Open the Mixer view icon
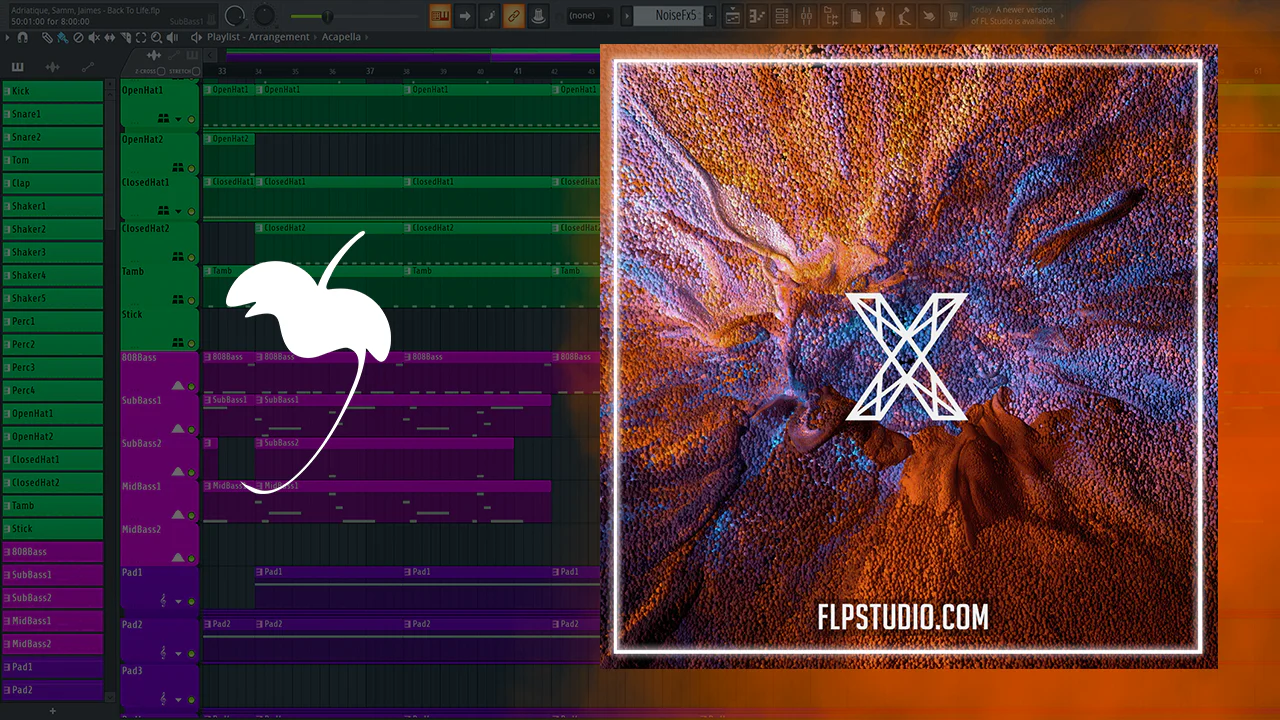Screen dimensions: 1280x720 coord(807,16)
